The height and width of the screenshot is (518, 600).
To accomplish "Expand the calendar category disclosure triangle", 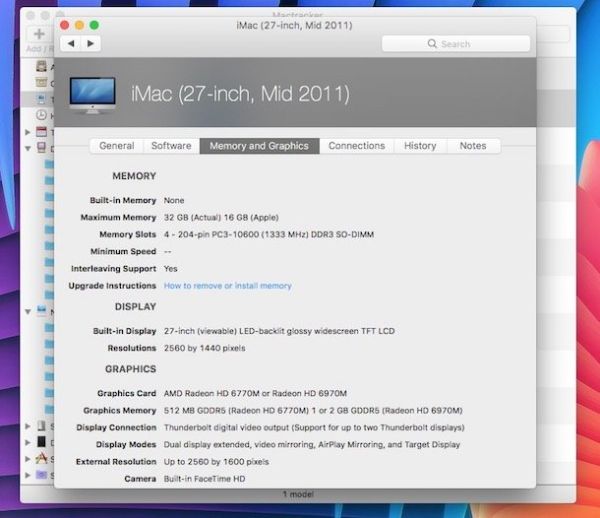I will click(x=28, y=132).
